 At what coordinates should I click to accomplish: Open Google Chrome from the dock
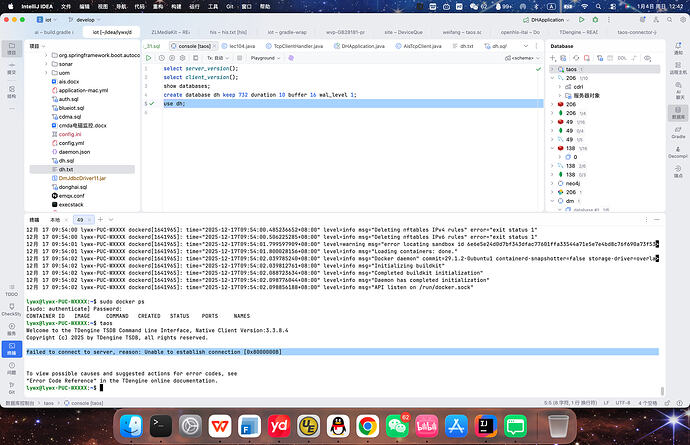pos(368,427)
